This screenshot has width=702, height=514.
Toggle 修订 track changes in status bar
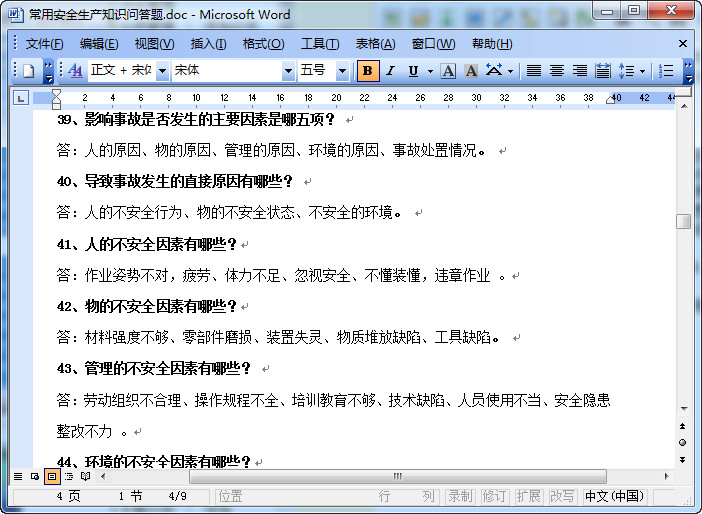(494, 496)
